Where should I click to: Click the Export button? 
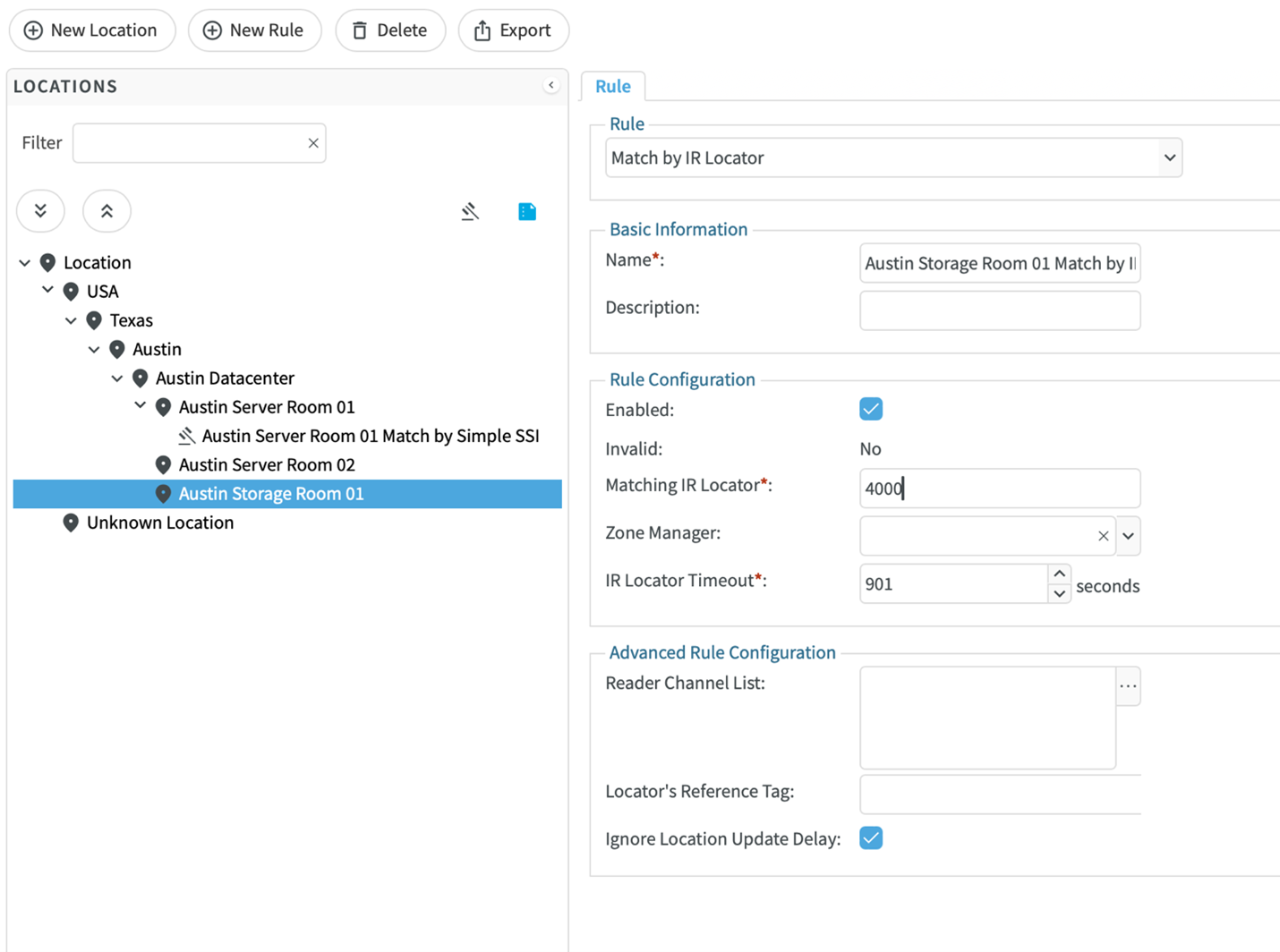513,30
